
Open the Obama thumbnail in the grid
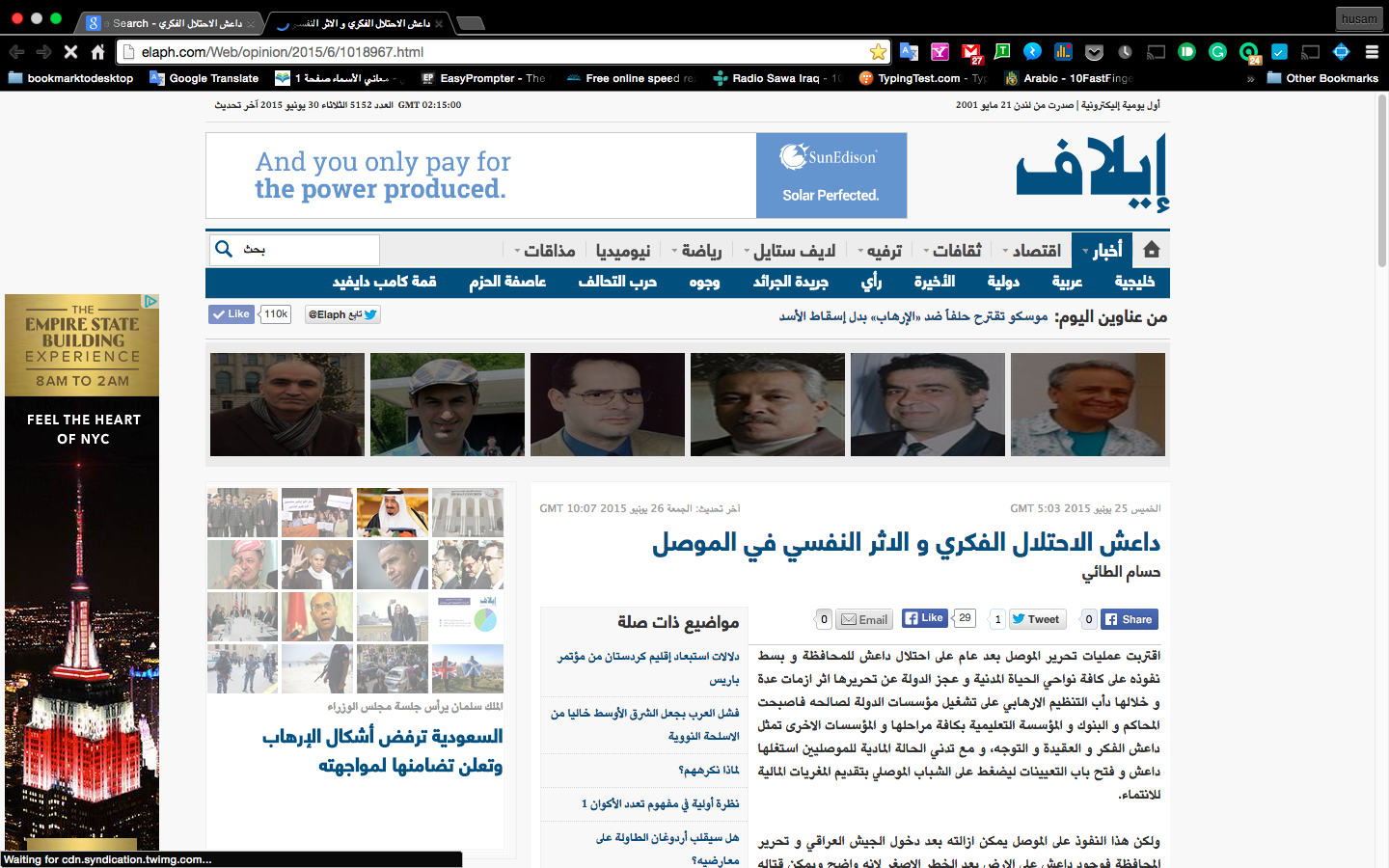tap(393, 564)
